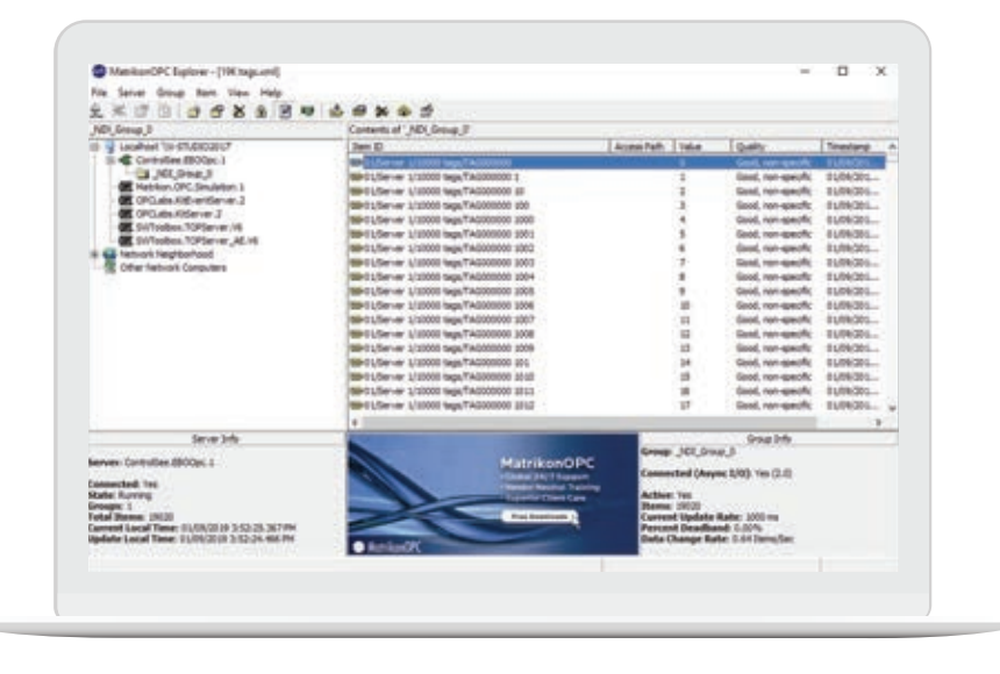Open the Help menu

tap(270, 92)
